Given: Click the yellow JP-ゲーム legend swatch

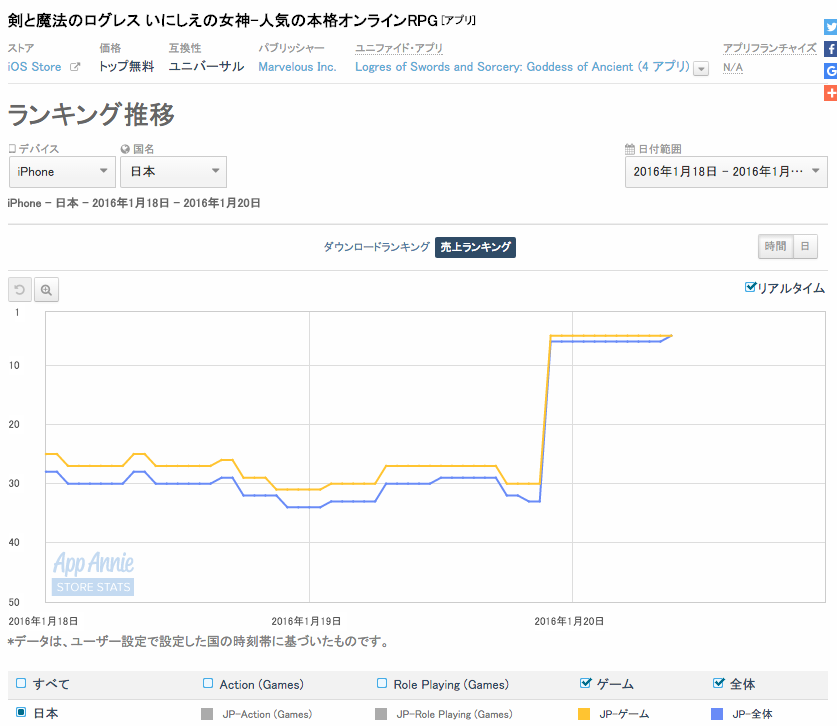Looking at the screenshot, I should (x=584, y=714).
